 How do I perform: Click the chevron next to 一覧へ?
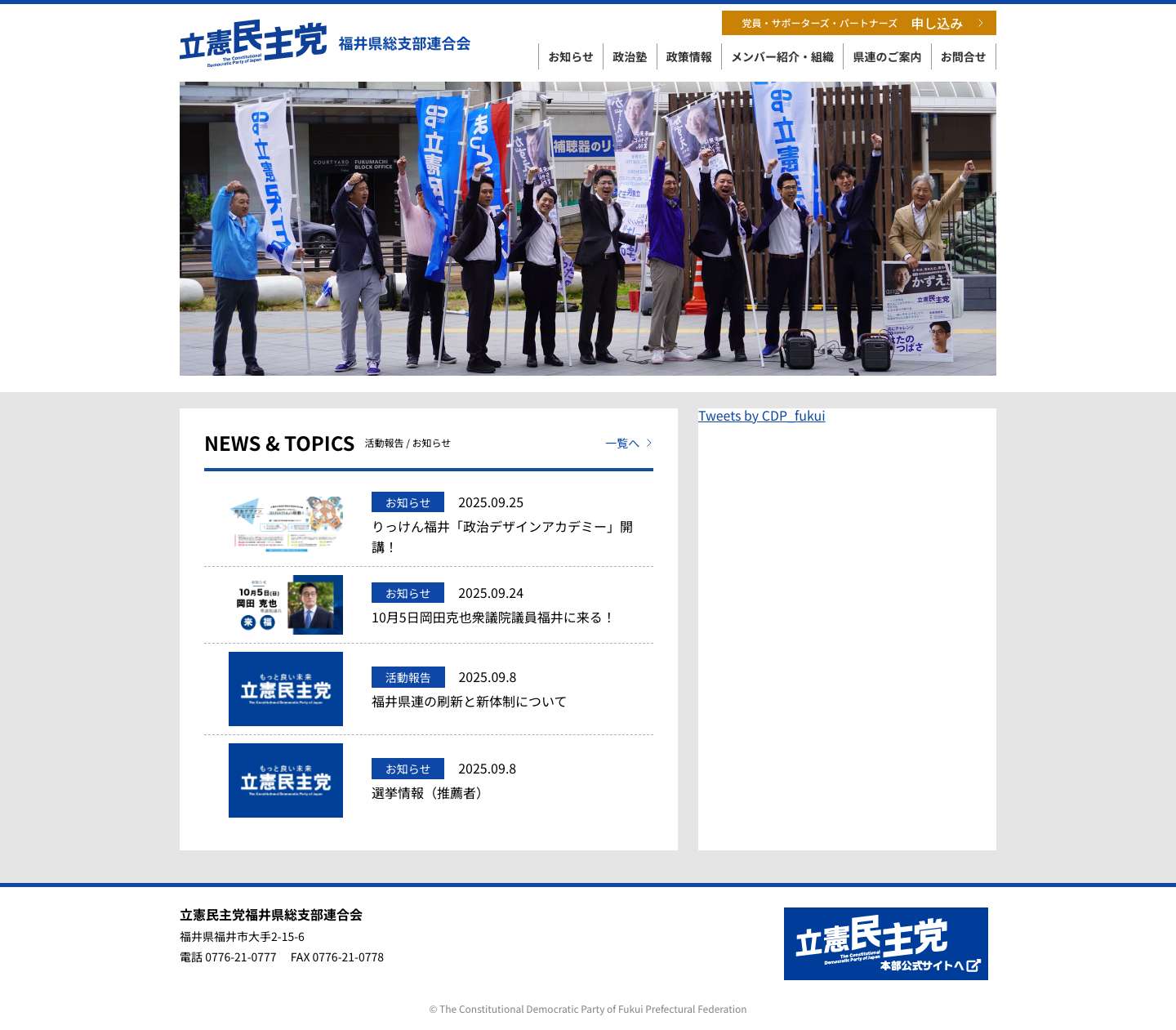click(649, 443)
